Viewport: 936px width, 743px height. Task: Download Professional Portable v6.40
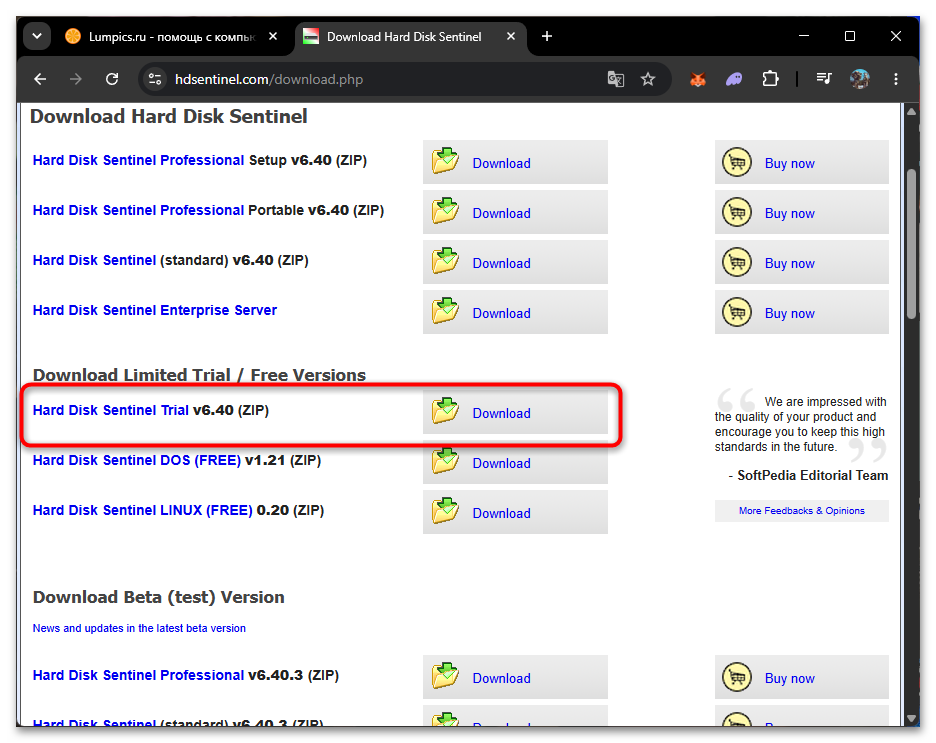click(x=515, y=212)
